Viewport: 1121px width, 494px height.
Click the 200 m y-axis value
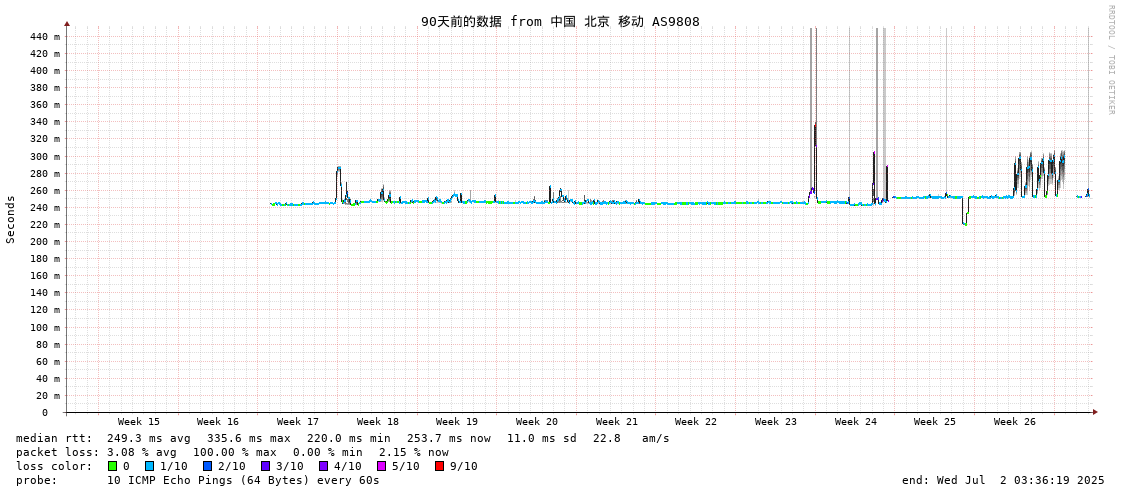pyautogui.click(x=45, y=242)
